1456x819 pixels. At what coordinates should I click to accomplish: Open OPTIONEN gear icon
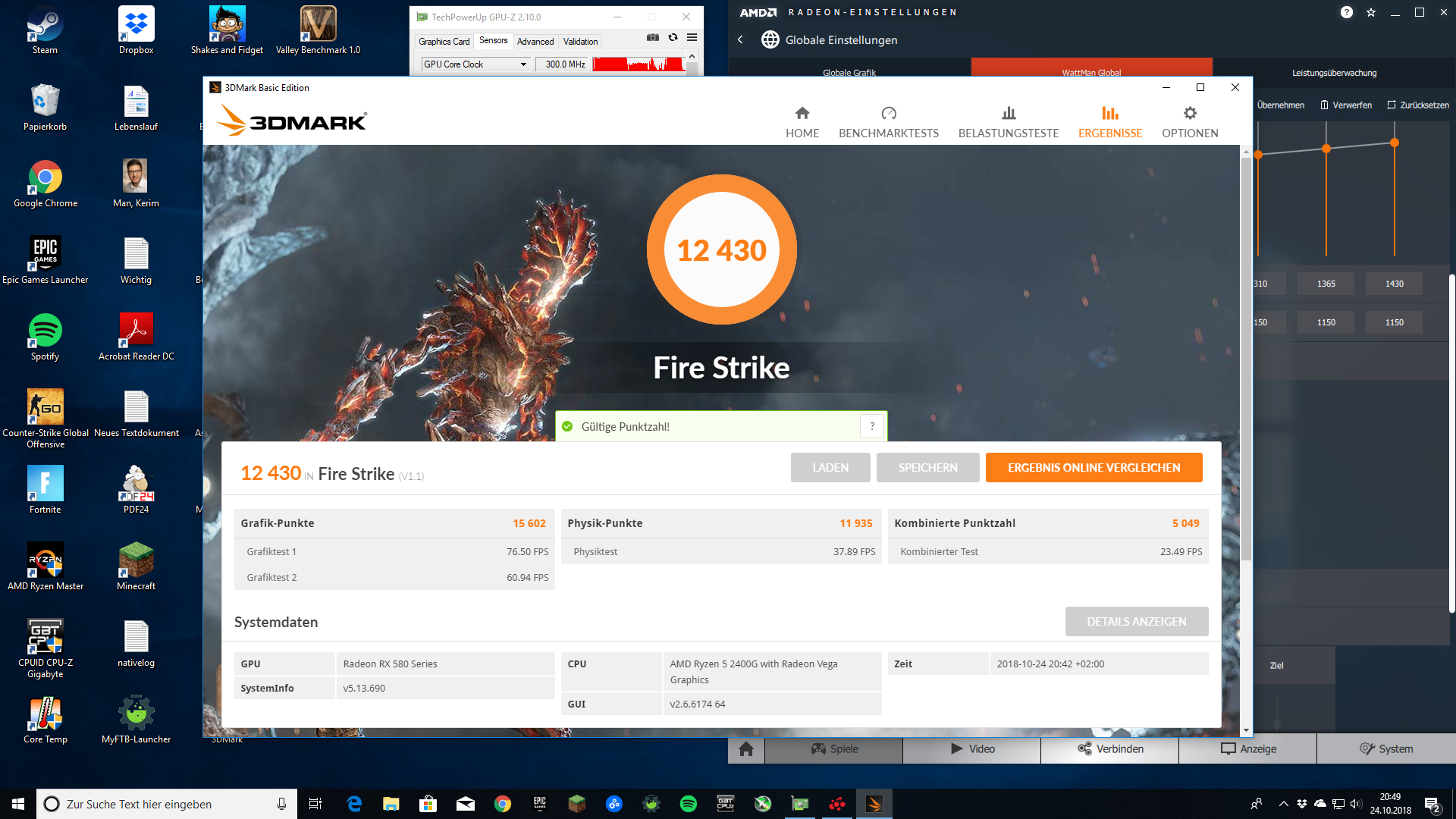point(1189,114)
